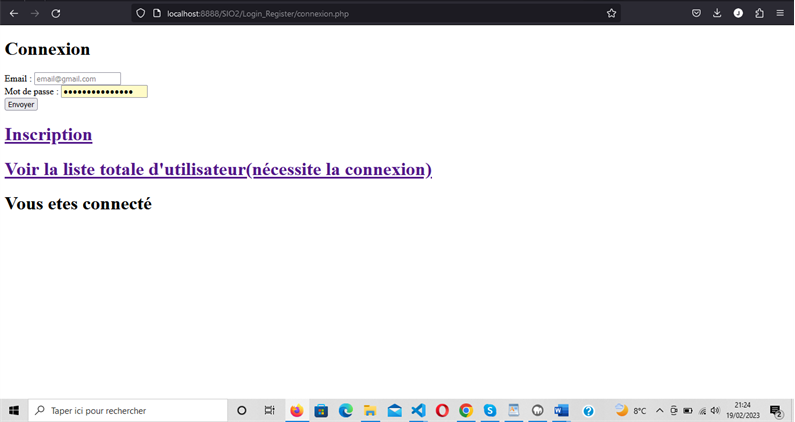The image size is (795, 422).
Task: Open the Inscription link
Action: 48,134
